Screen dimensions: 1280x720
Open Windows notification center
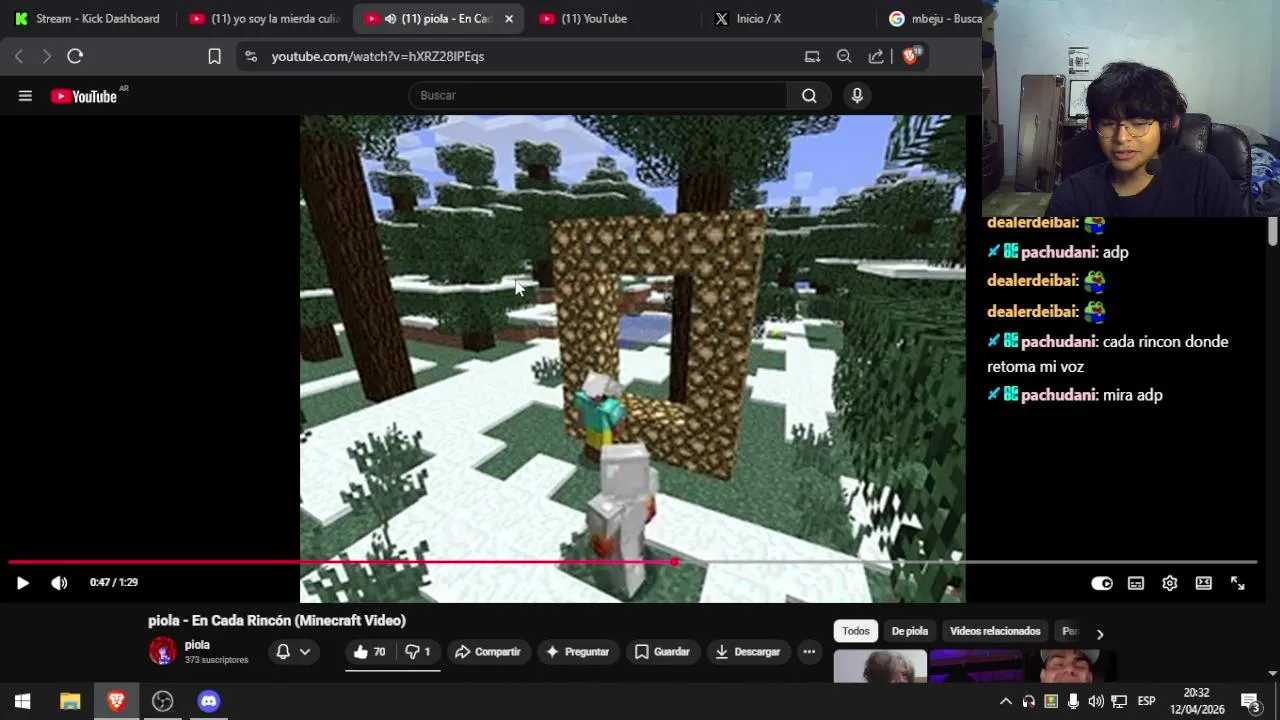pos(1250,701)
